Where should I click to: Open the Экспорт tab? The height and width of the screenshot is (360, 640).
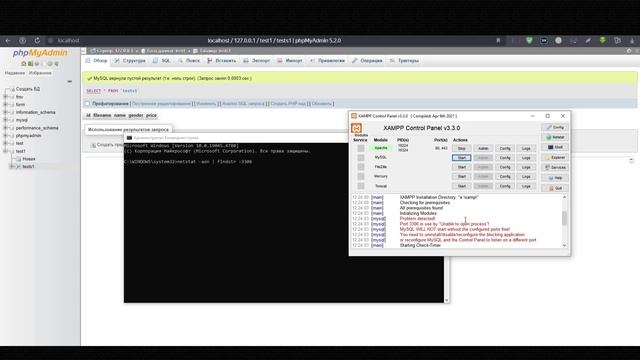click(x=257, y=60)
